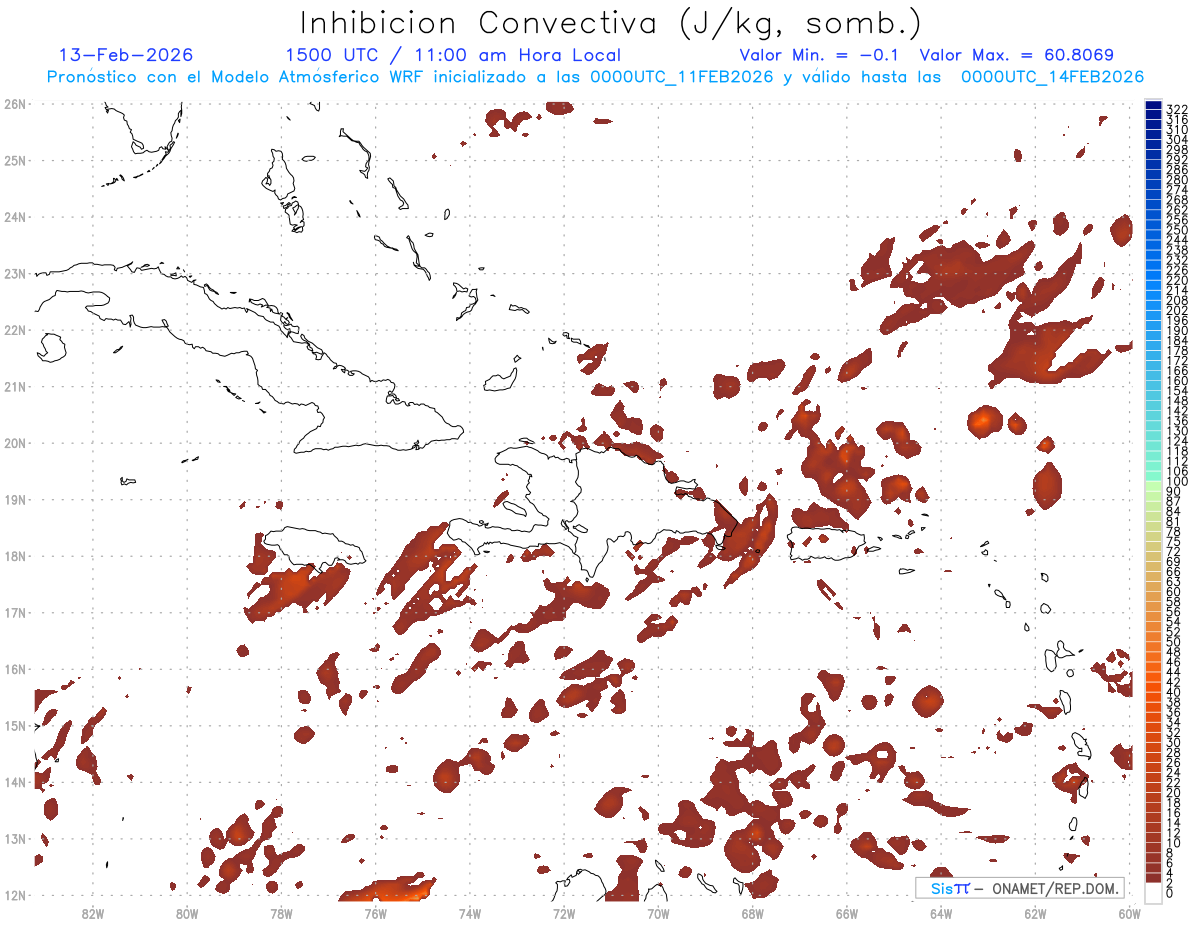Screen dimensions: 1200x927
Task: Click the "70W" longitude label
Action: [658, 913]
